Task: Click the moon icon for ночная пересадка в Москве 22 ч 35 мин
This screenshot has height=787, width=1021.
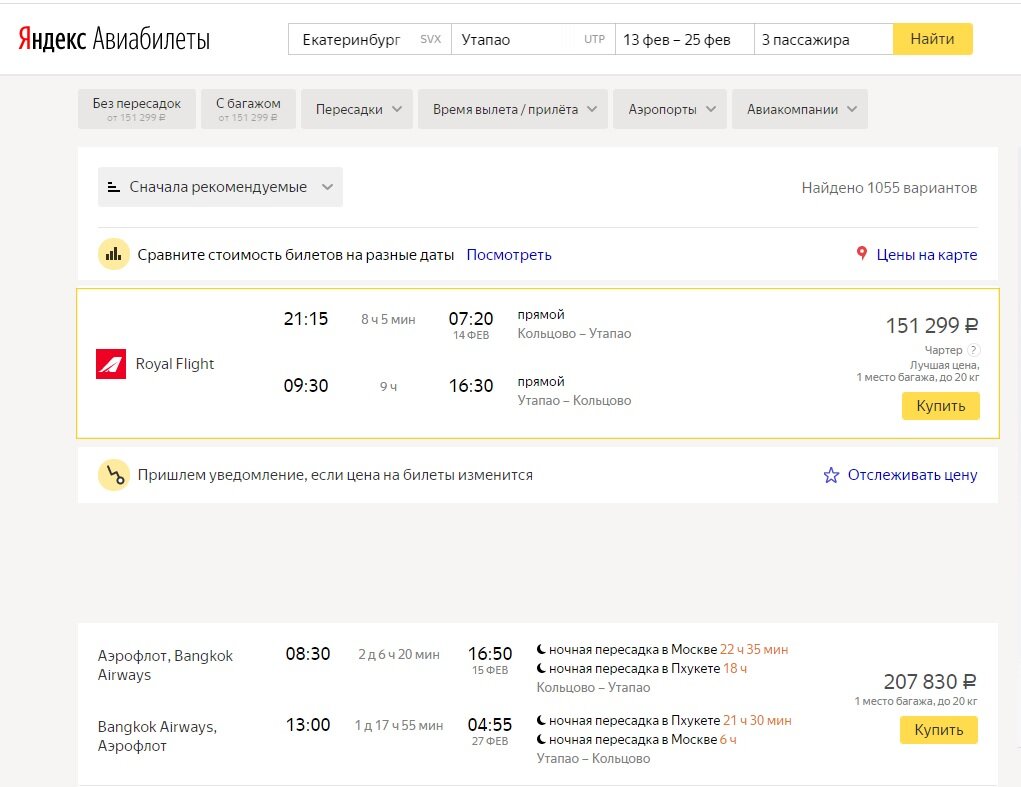Action: [x=541, y=649]
